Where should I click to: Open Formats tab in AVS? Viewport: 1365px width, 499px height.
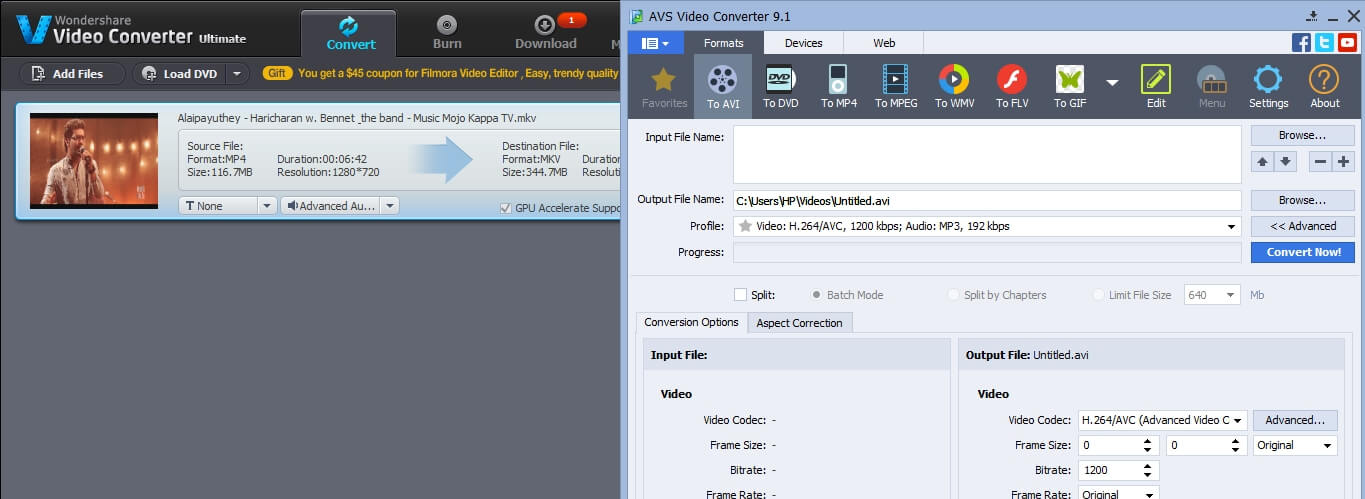723,43
